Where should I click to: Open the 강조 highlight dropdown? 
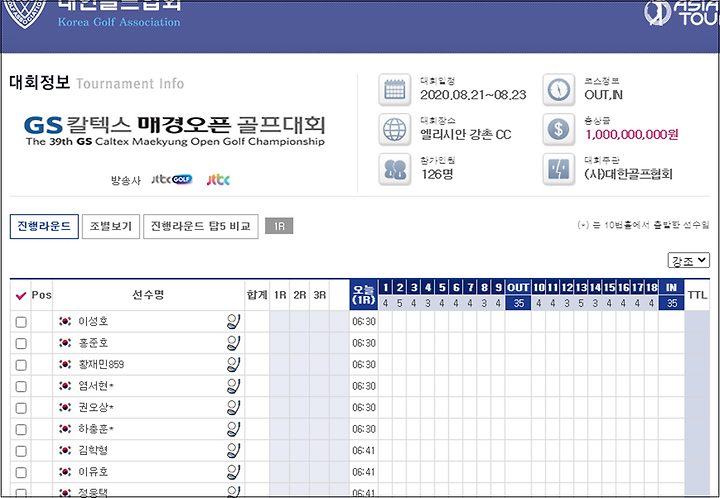click(688, 260)
